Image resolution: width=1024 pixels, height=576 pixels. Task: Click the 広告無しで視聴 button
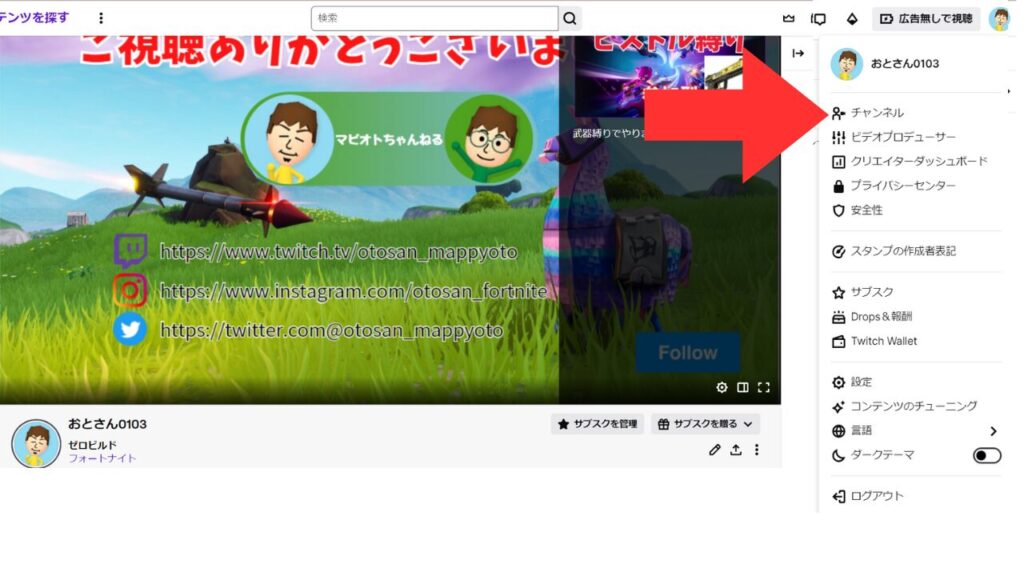(x=926, y=19)
